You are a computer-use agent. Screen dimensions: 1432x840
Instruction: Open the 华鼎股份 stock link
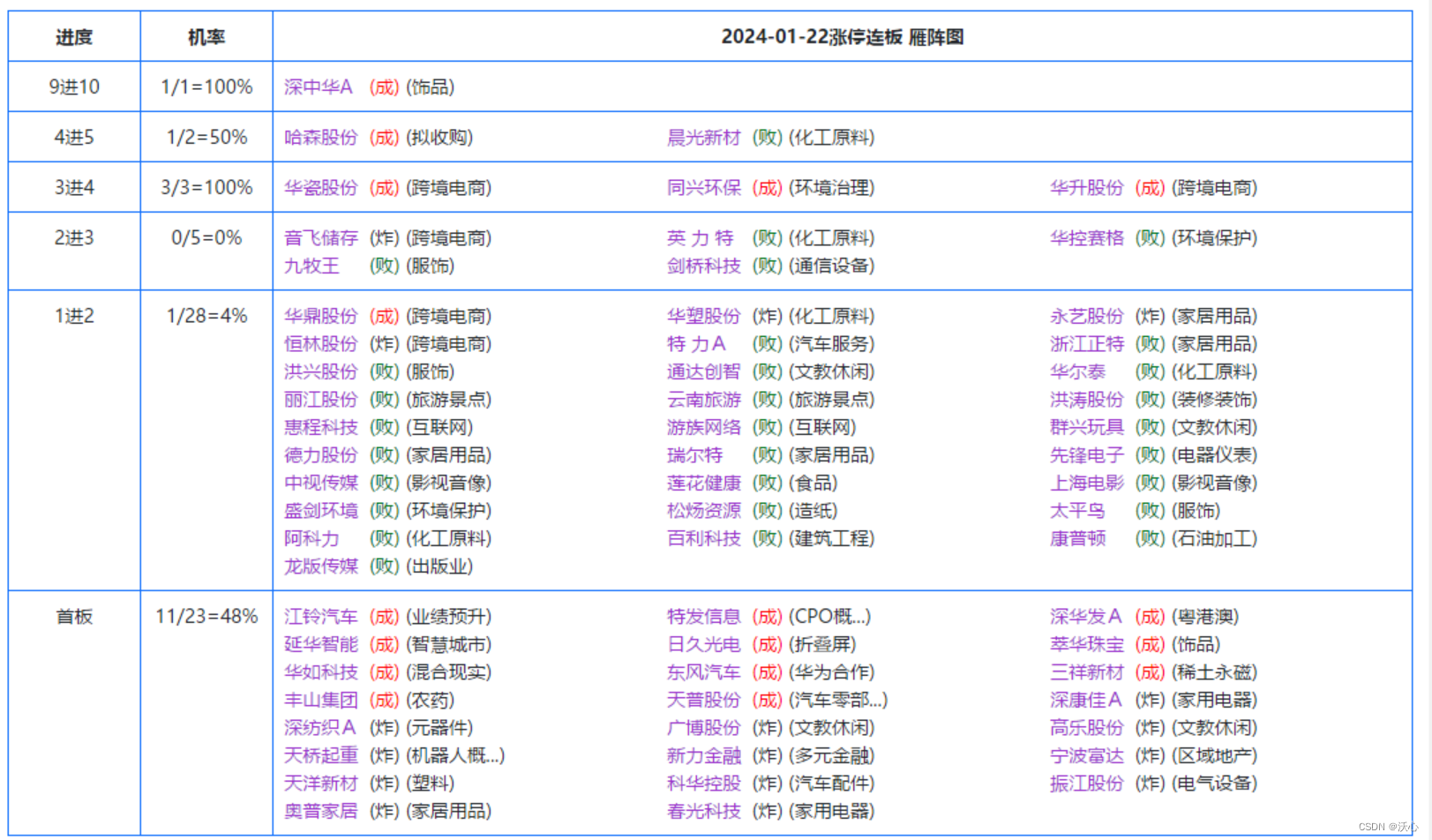coord(321,316)
